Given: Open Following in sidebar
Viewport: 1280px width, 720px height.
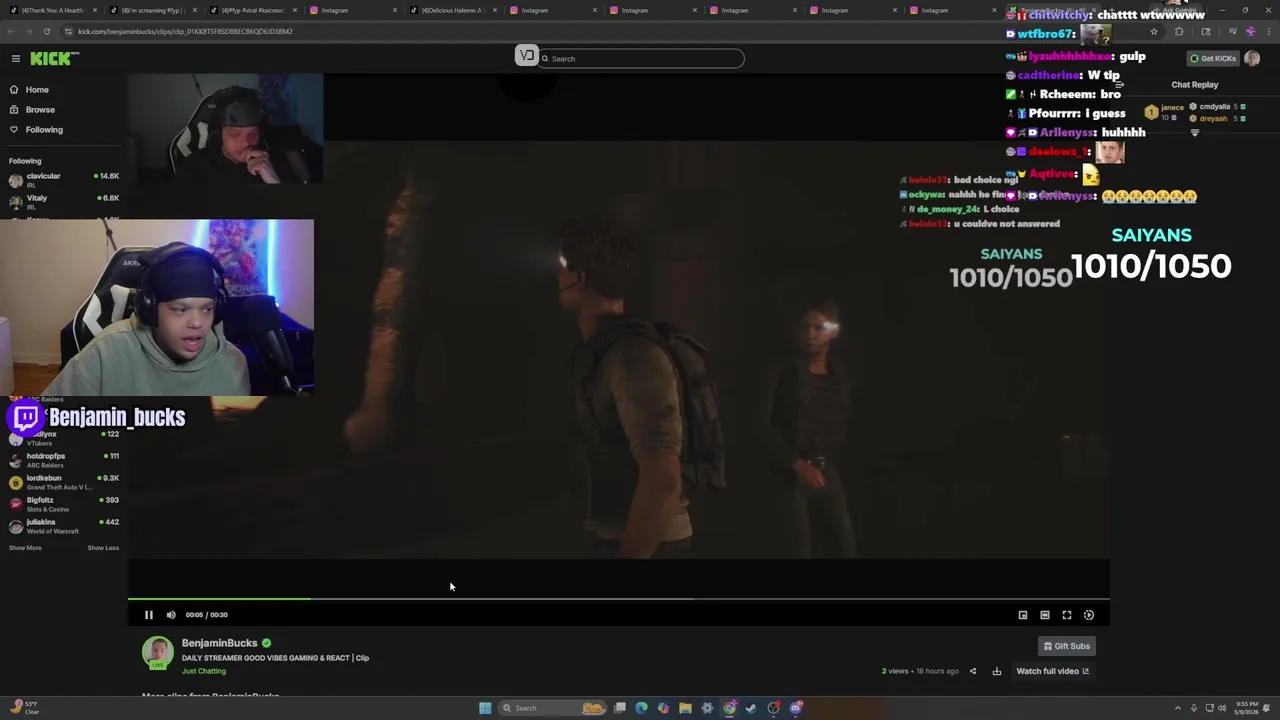Looking at the screenshot, I should [44, 130].
